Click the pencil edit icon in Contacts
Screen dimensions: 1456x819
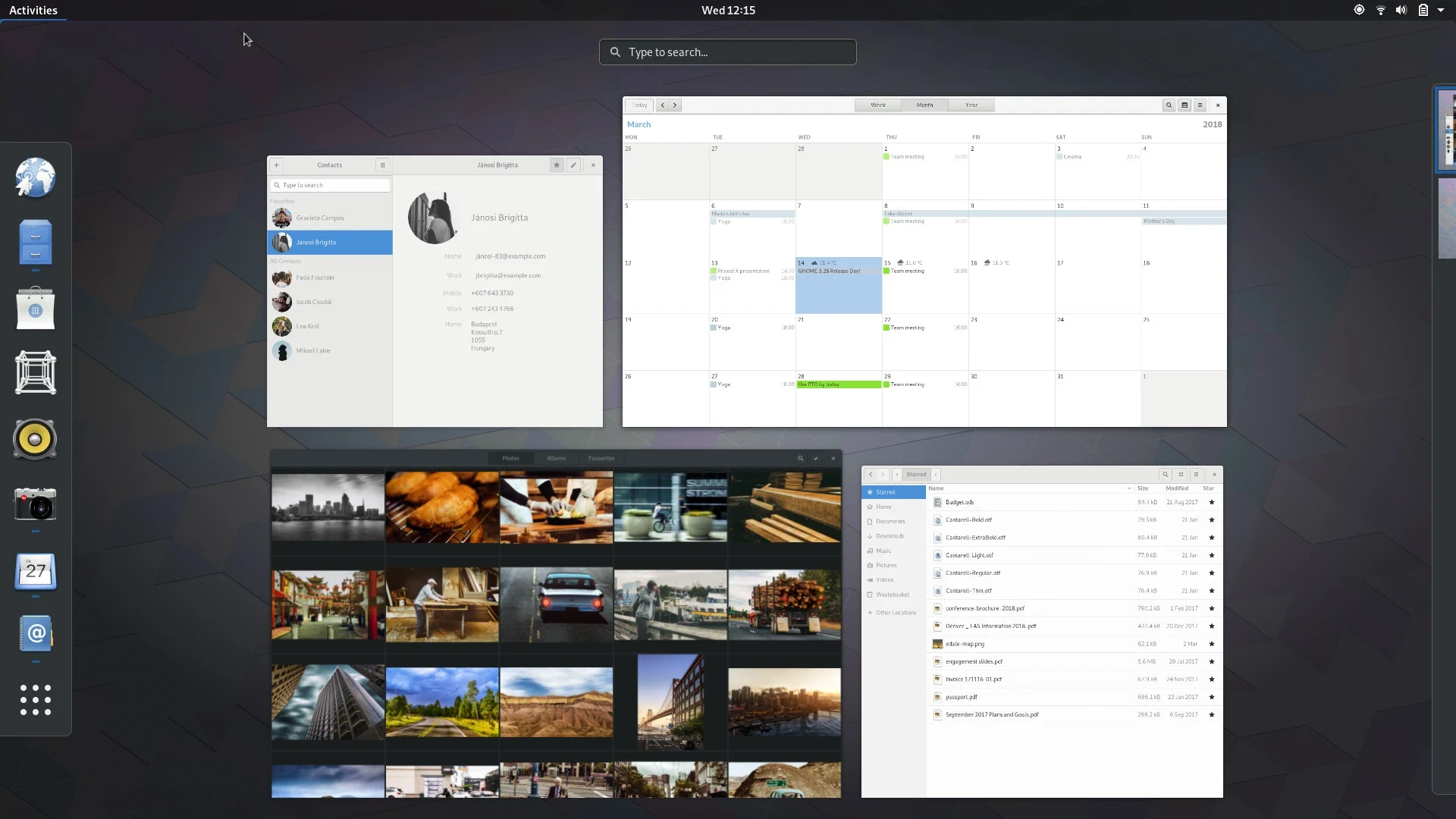[x=574, y=165]
